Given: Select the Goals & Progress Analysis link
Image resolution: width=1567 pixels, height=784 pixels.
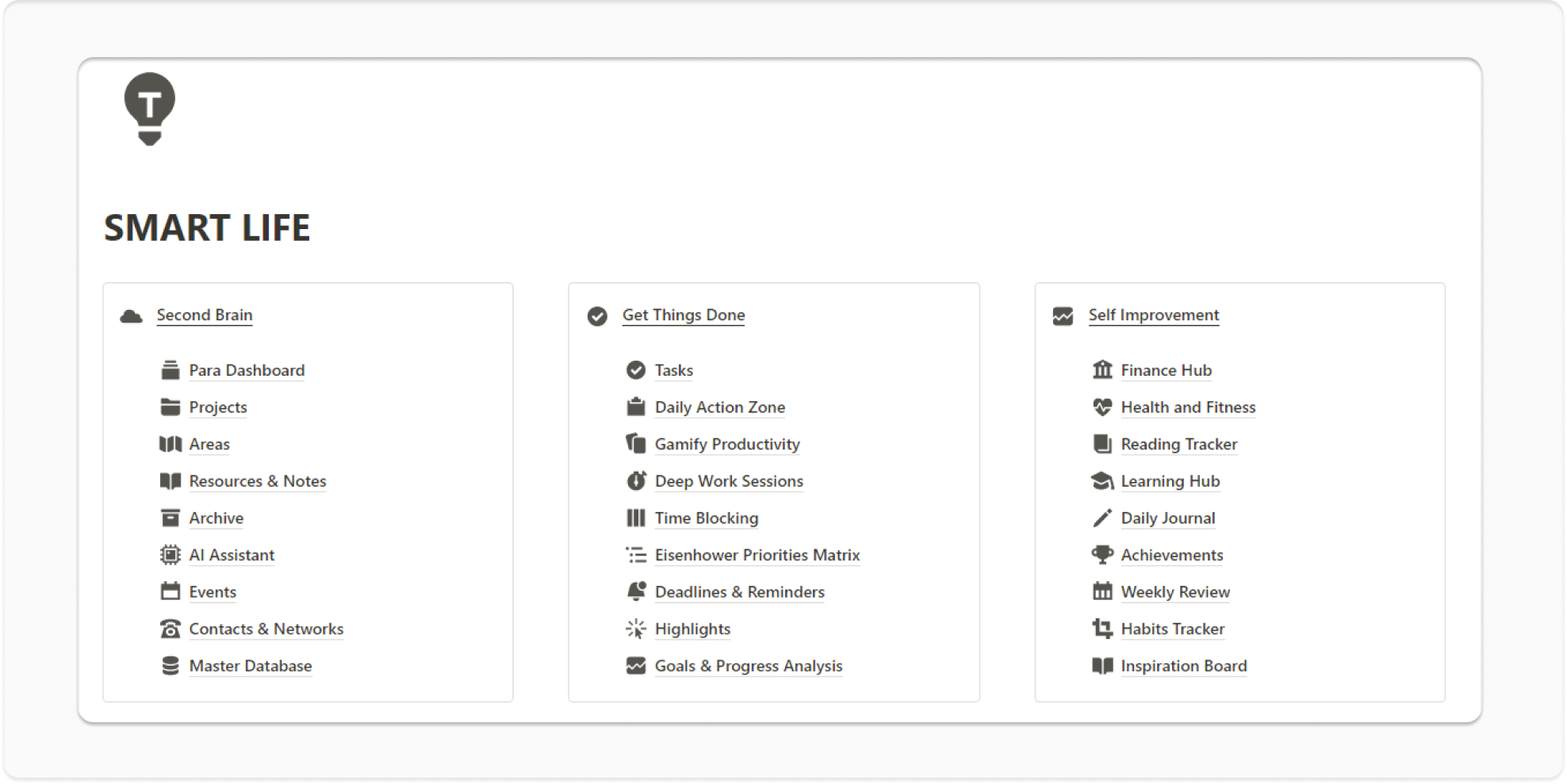Looking at the screenshot, I should [x=749, y=666].
